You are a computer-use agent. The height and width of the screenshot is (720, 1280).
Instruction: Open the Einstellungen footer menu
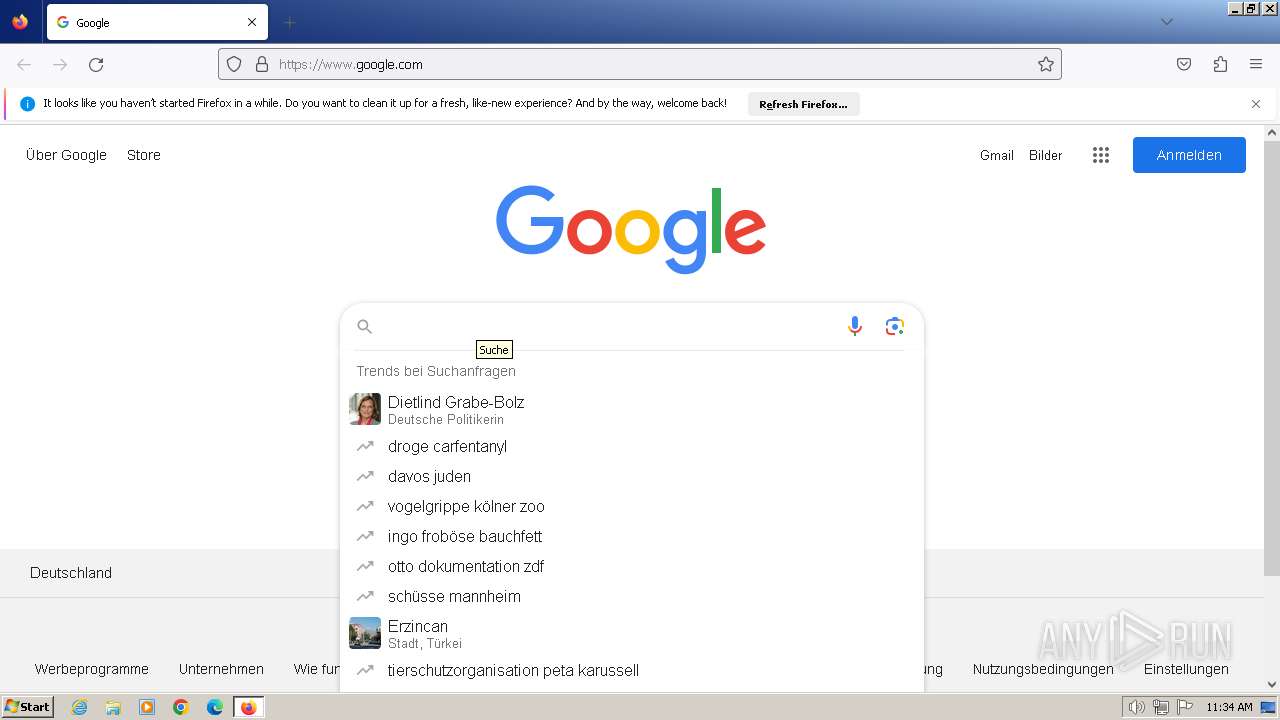click(1186, 669)
